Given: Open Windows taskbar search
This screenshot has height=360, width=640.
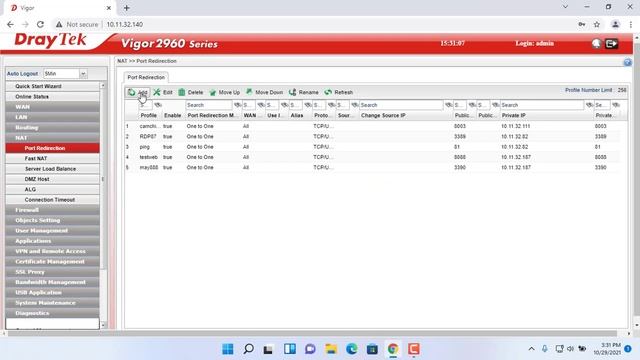Looking at the screenshot, I should (x=248, y=349).
